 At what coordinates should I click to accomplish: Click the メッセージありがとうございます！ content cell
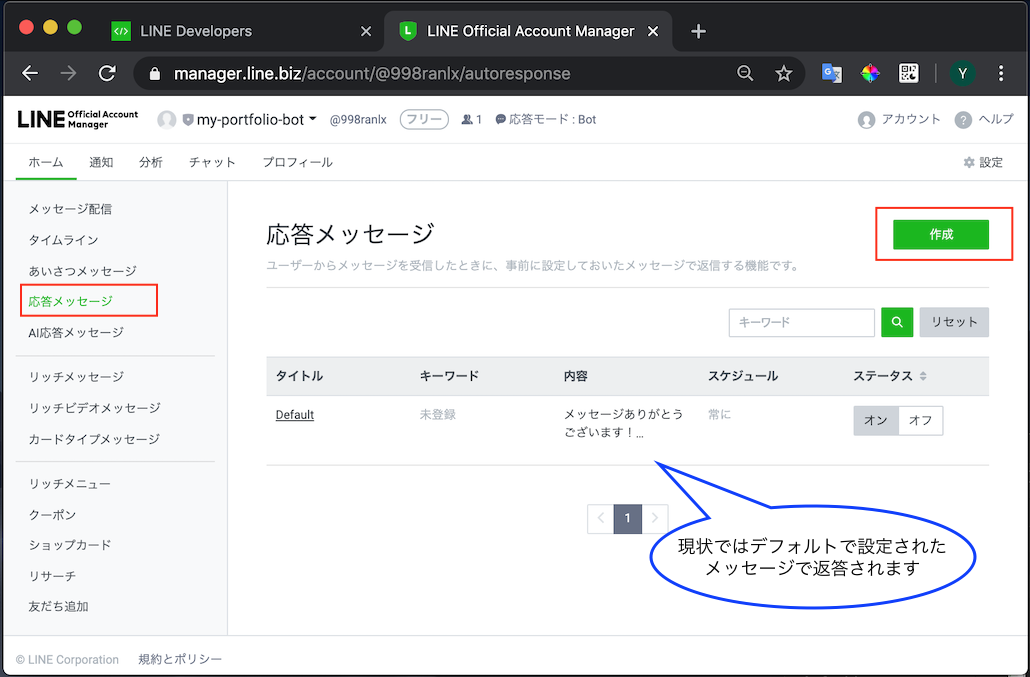pos(623,424)
